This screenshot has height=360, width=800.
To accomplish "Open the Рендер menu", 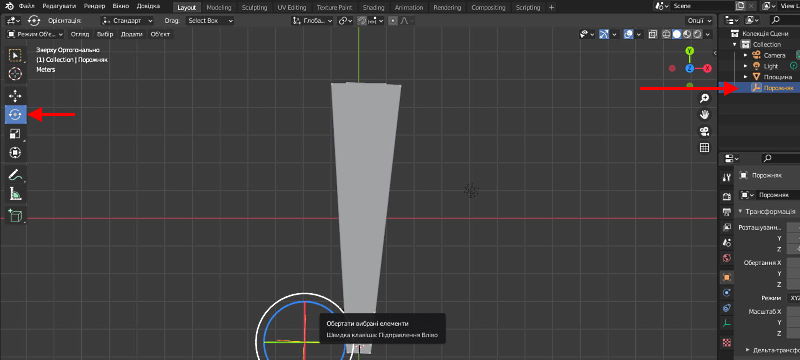I will click(94, 7).
